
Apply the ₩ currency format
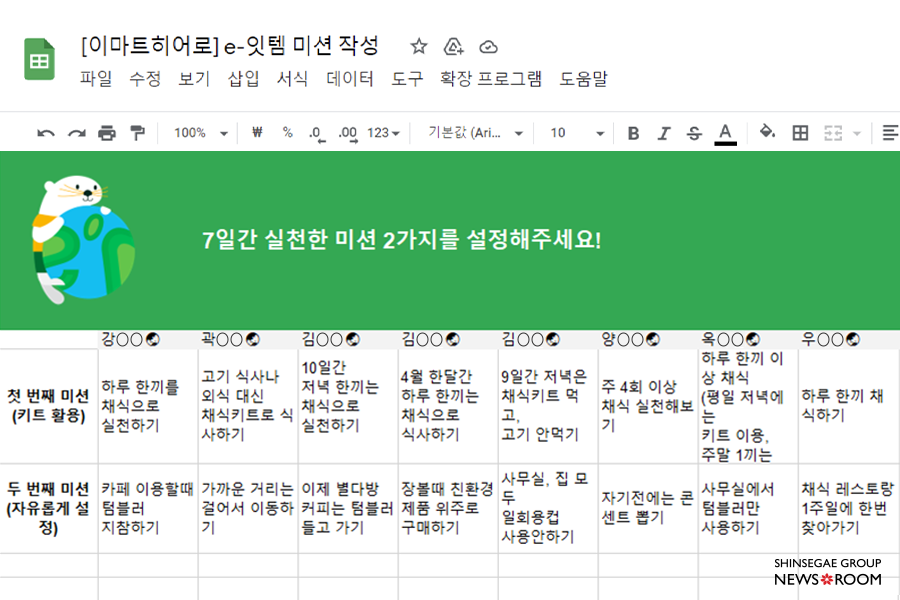[257, 133]
